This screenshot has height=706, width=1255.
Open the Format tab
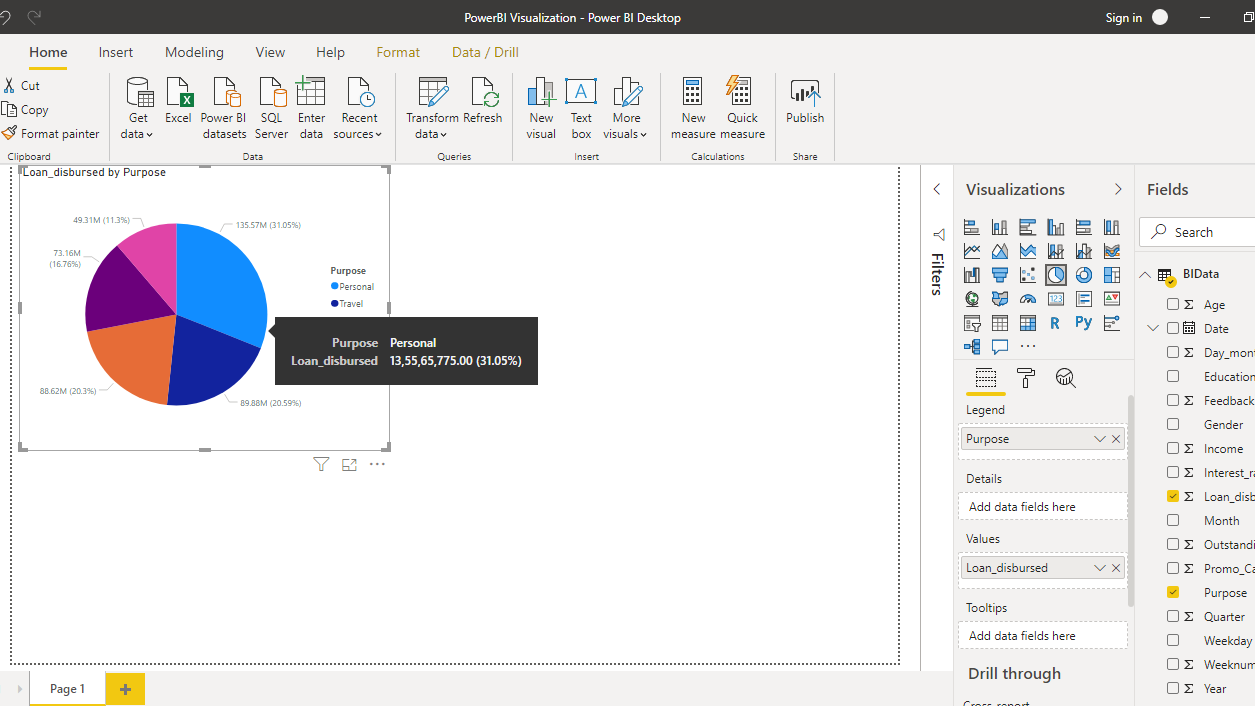(x=398, y=52)
